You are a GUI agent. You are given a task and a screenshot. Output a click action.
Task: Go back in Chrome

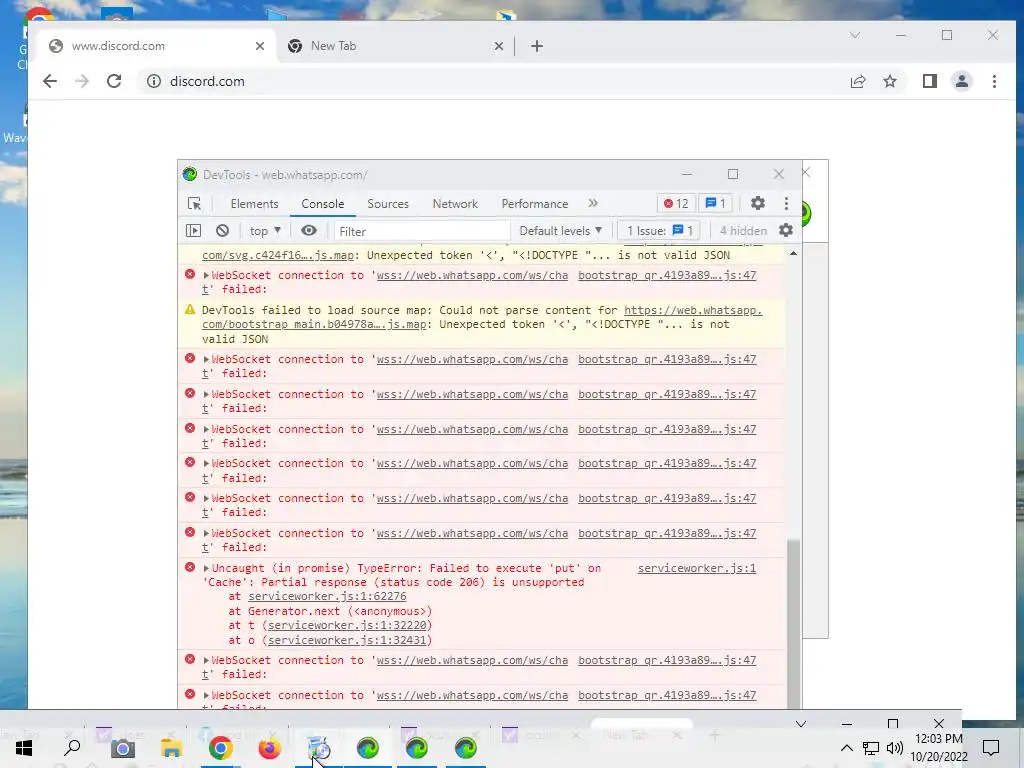point(50,81)
